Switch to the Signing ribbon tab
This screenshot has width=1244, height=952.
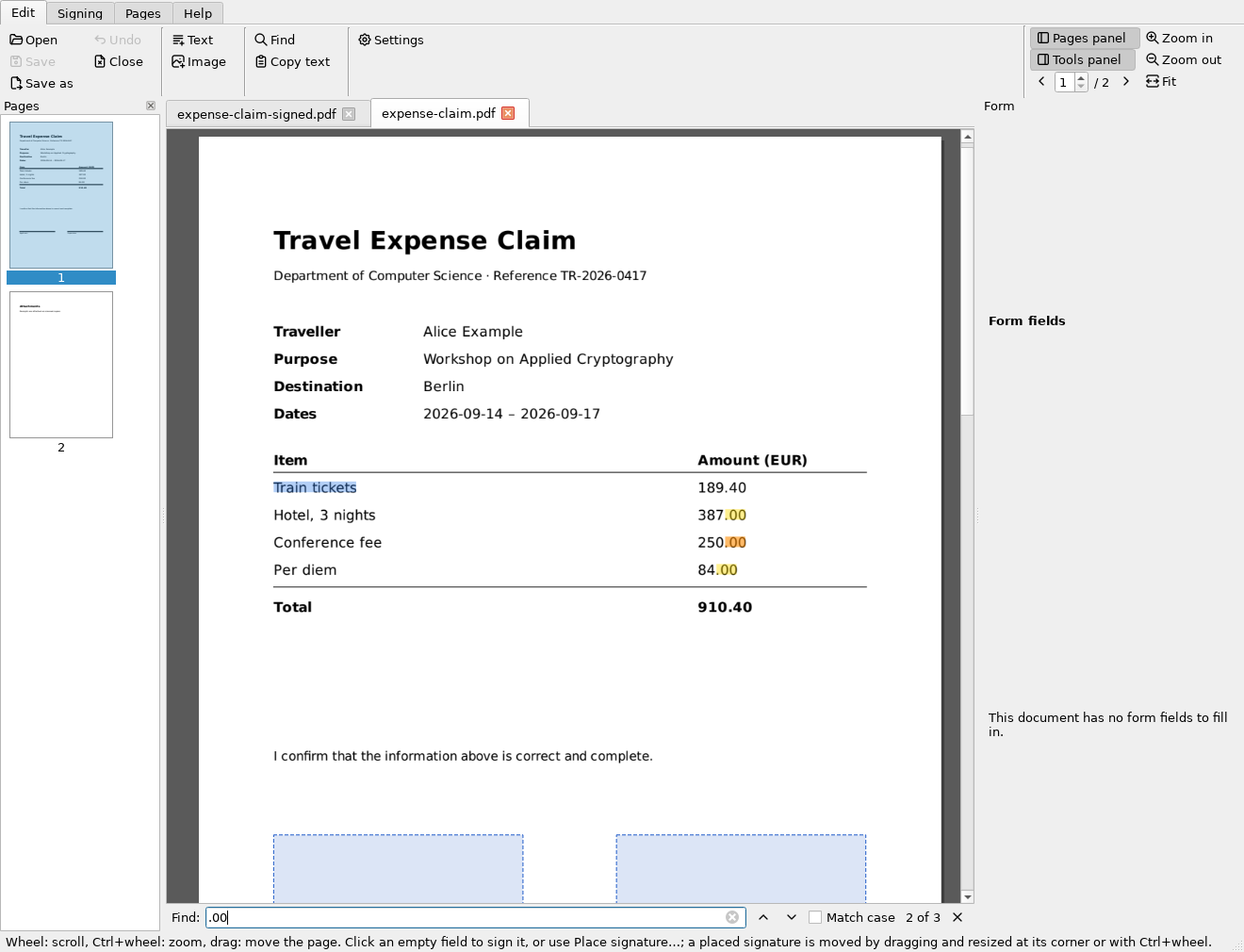80,13
